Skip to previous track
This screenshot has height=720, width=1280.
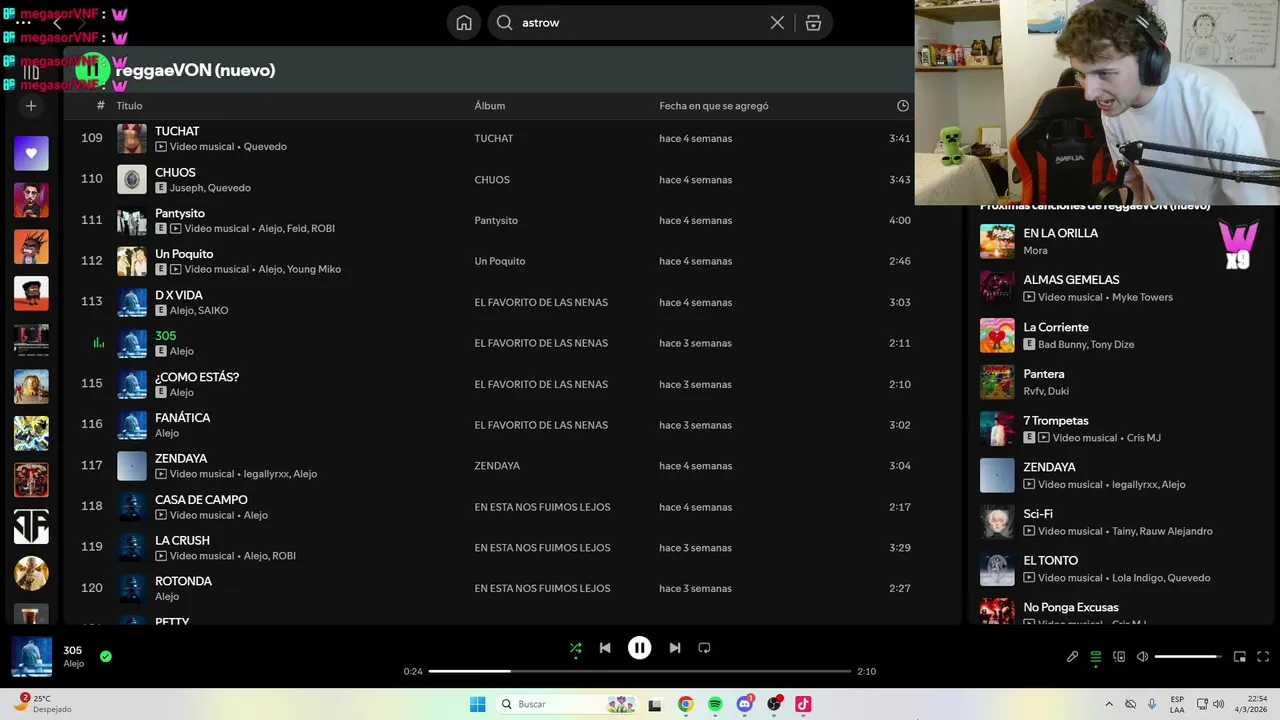coord(605,648)
